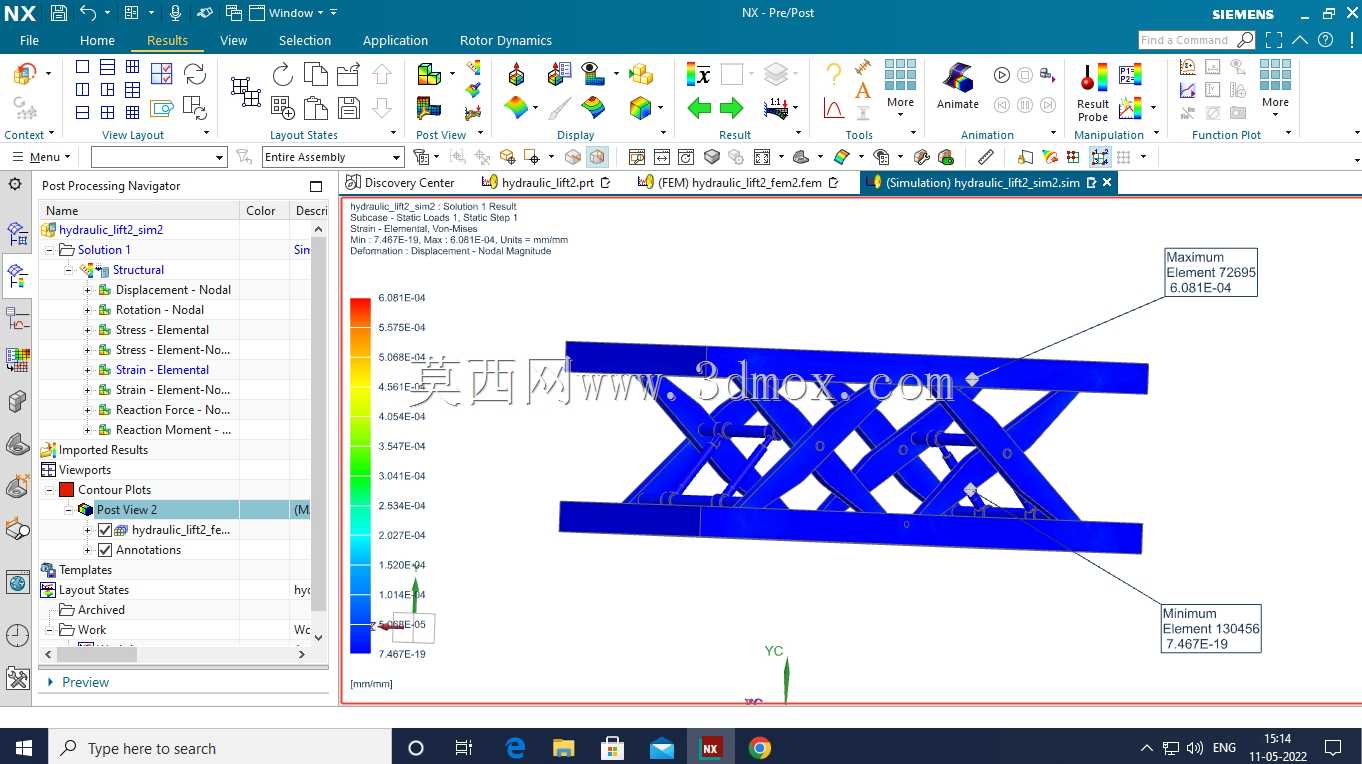Viewport: 1362px width, 764px height.
Task: Open File Explorer from the taskbar
Action: click(x=564, y=748)
